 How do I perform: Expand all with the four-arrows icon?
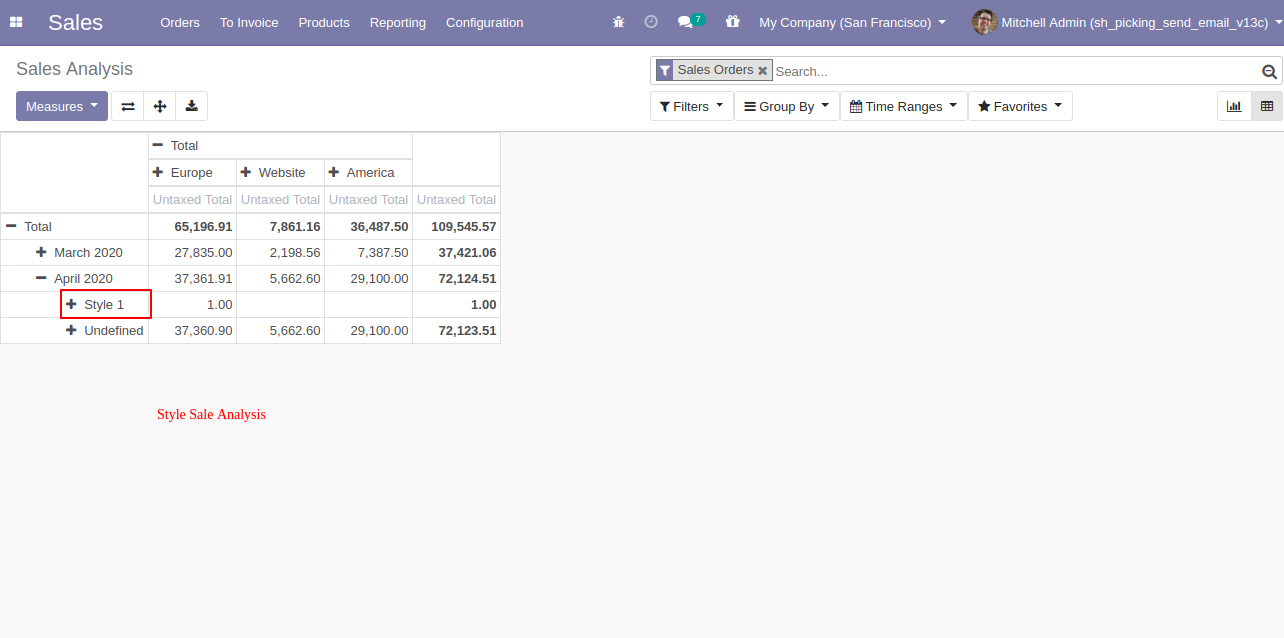(x=160, y=106)
